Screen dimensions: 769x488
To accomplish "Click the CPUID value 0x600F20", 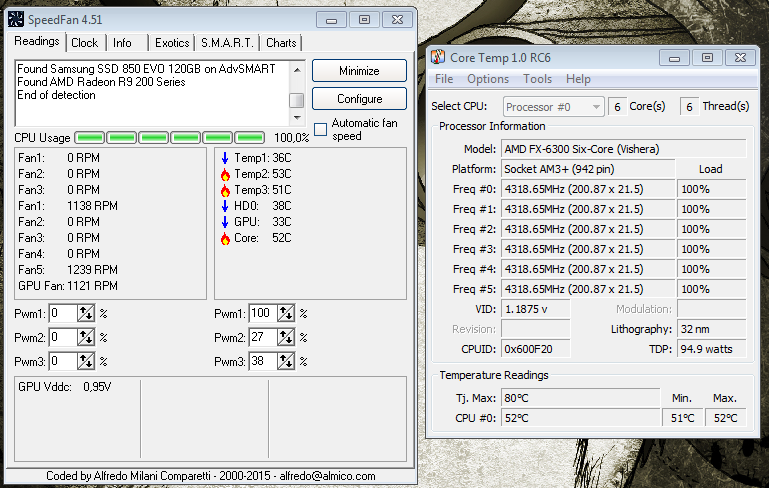I will (536, 349).
